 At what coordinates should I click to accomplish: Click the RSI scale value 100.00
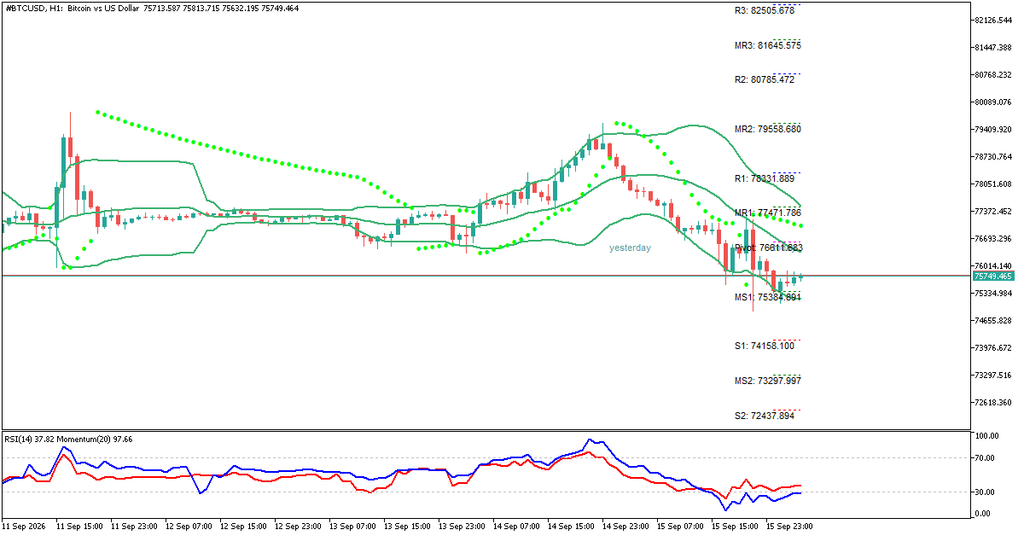click(986, 436)
